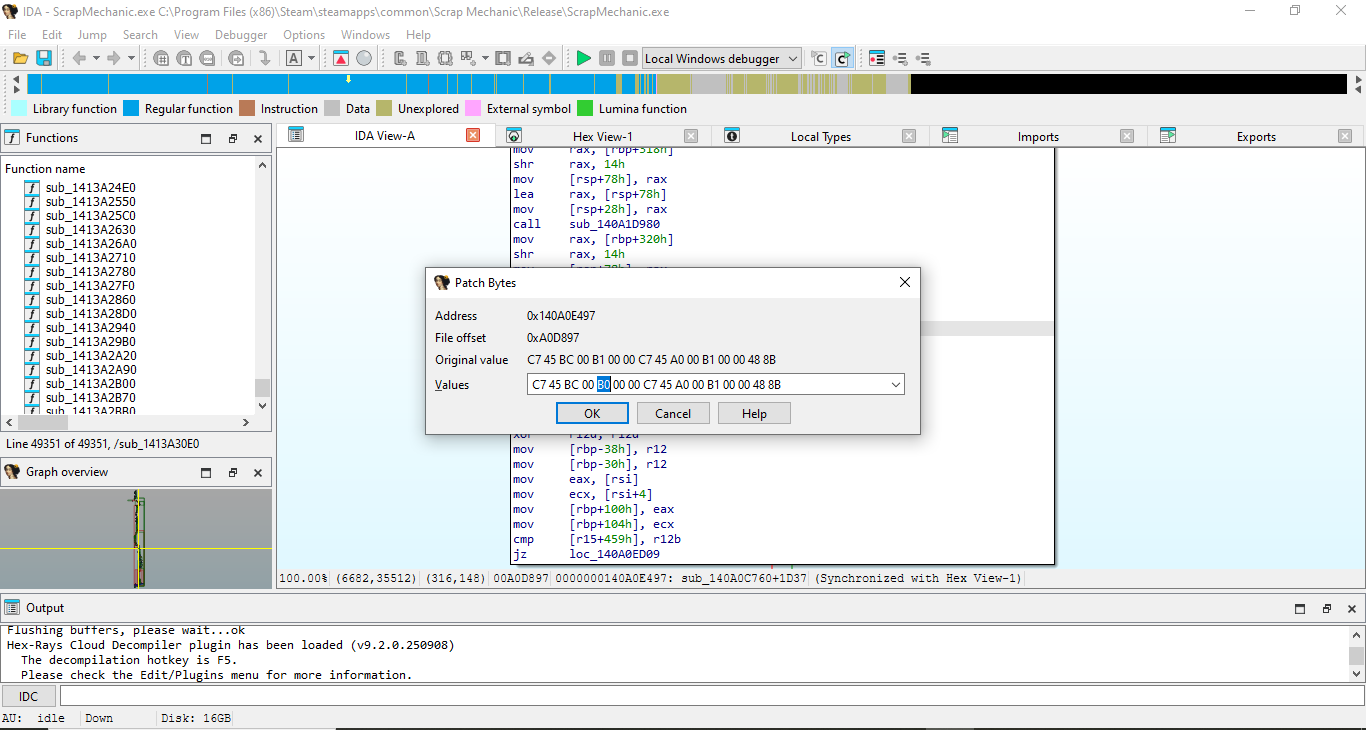Click the IDC button beside command line
The width and height of the screenshot is (1366, 730).
[x=28, y=696]
